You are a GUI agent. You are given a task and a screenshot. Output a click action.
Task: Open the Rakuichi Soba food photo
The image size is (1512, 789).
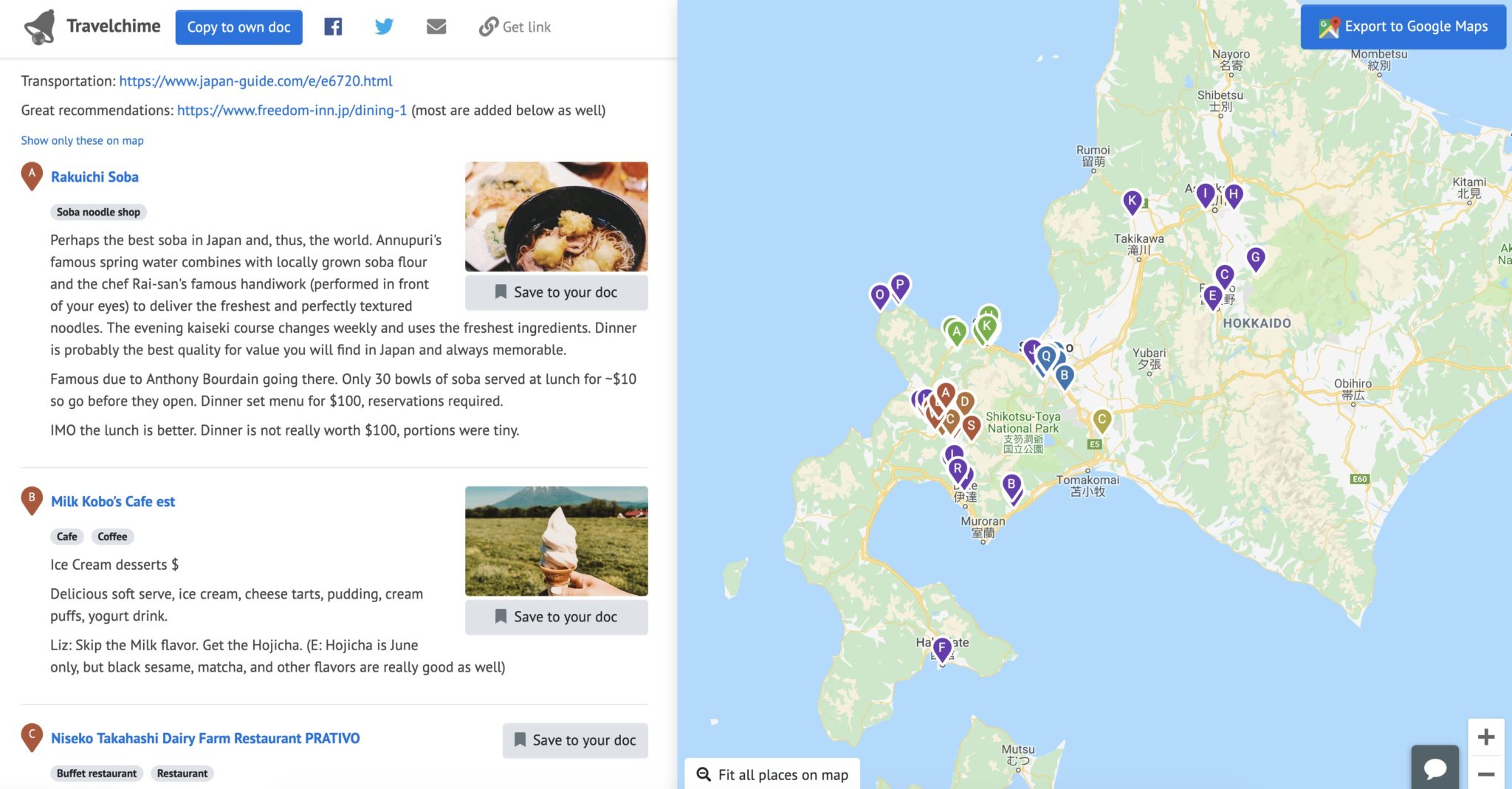(556, 216)
